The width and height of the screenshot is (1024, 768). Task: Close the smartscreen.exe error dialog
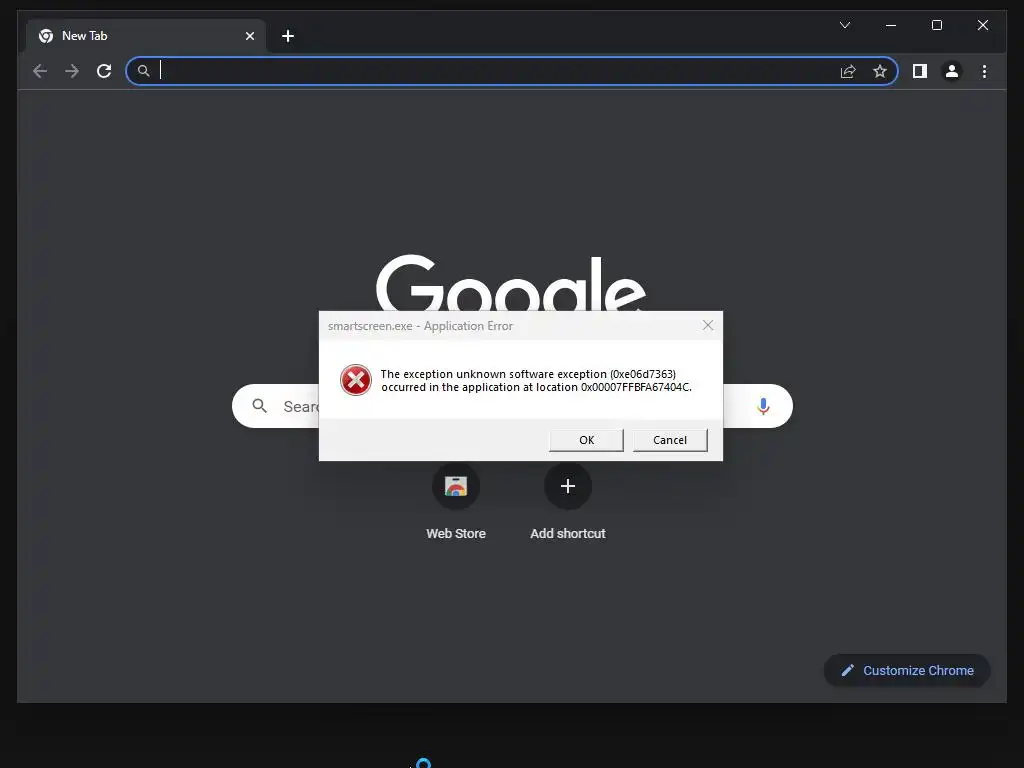point(708,325)
